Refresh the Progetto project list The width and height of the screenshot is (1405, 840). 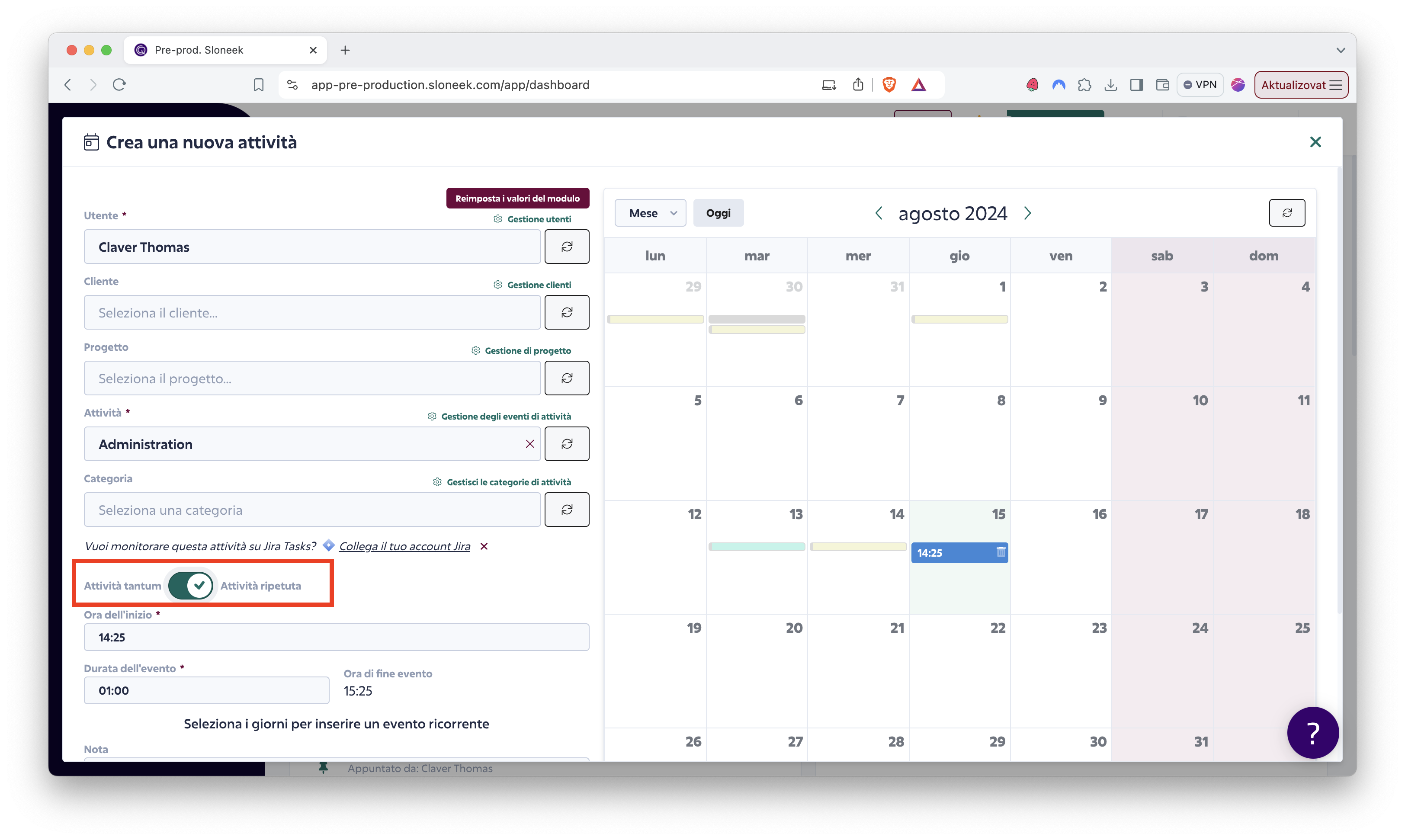click(567, 378)
